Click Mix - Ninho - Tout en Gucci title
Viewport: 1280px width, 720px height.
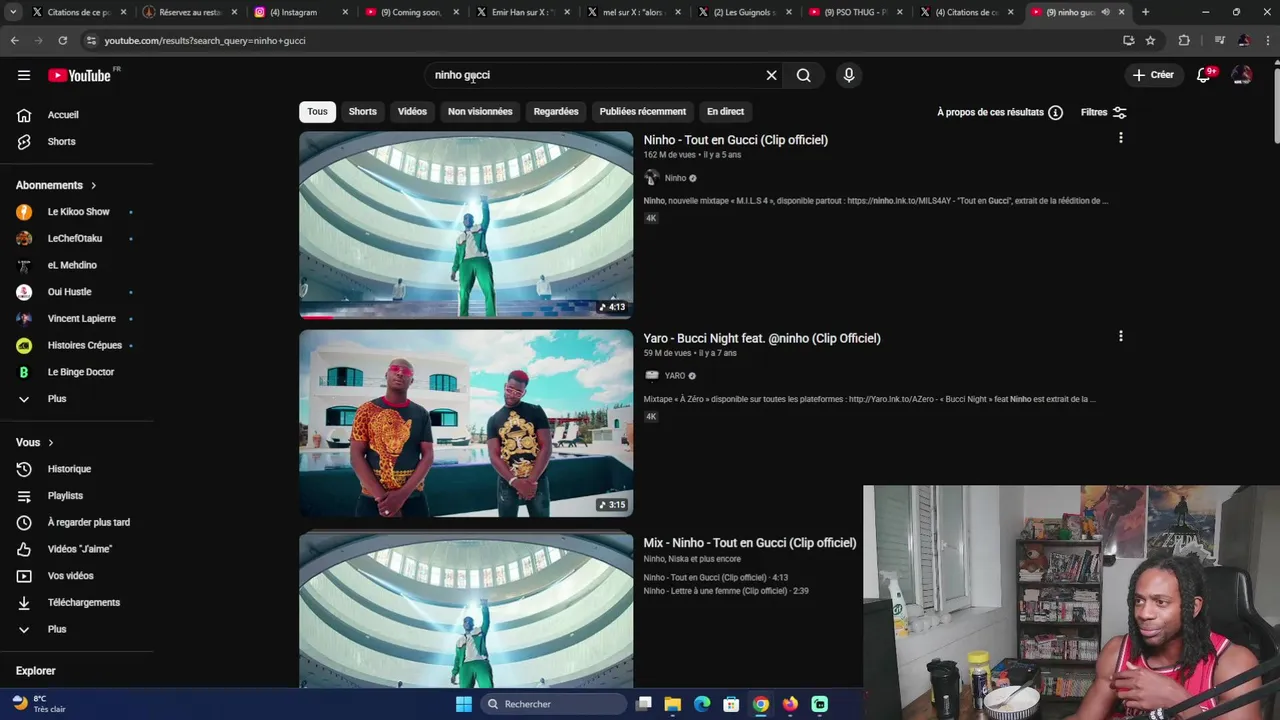[x=750, y=543]
